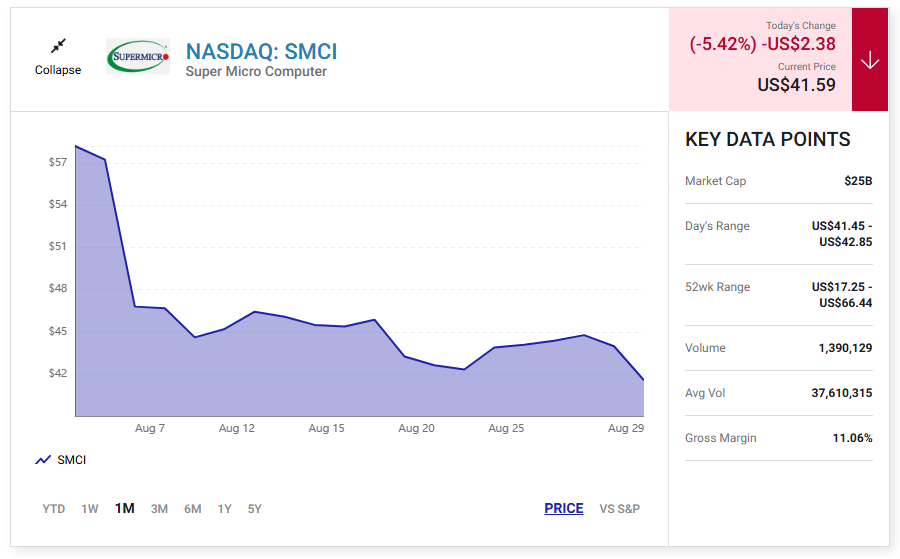
Task: Click the current price US$41.59
Action: [x=796, y=85]
